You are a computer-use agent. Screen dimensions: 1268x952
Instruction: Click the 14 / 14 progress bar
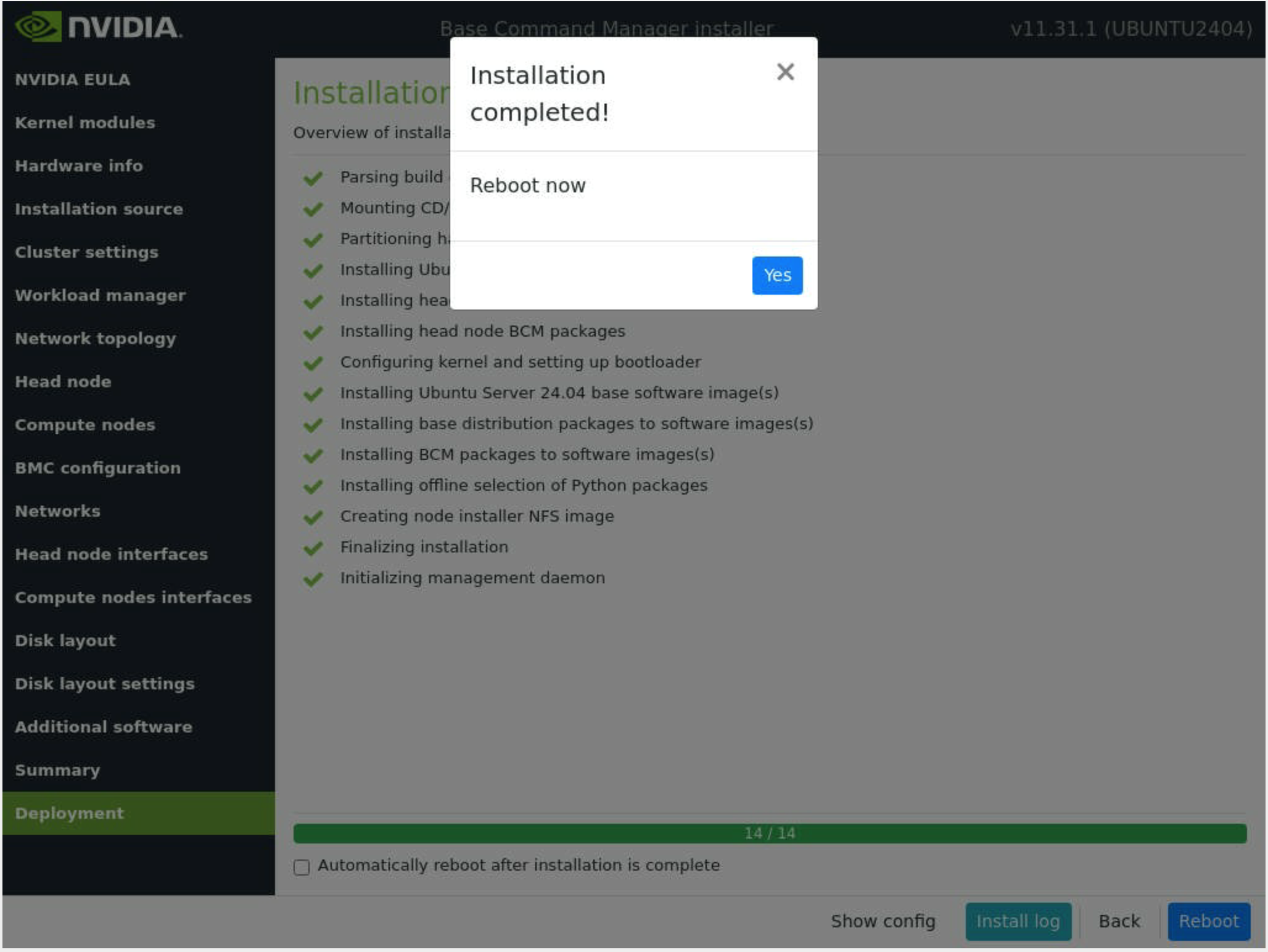[x=769, y=833]
